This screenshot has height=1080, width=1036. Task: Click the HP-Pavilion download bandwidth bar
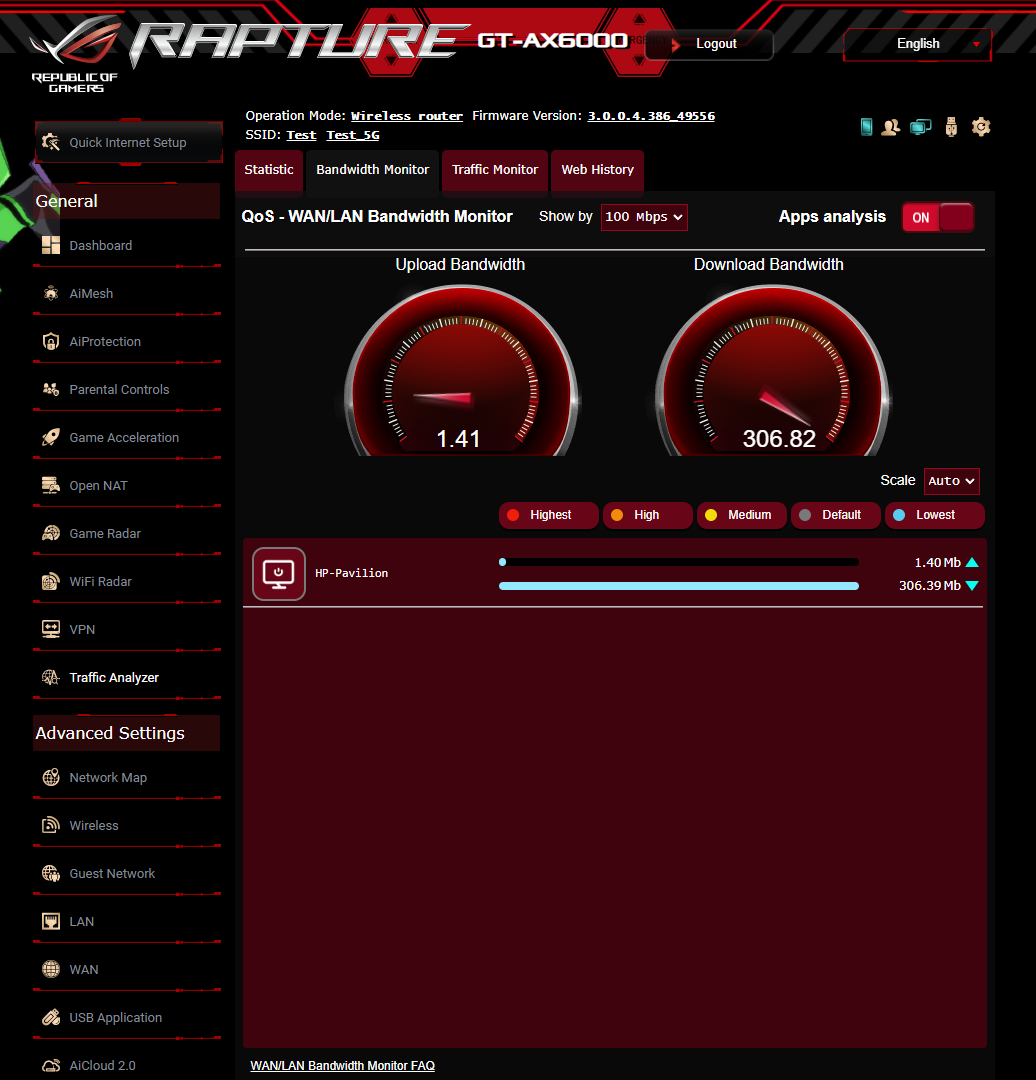pos(678,586)
